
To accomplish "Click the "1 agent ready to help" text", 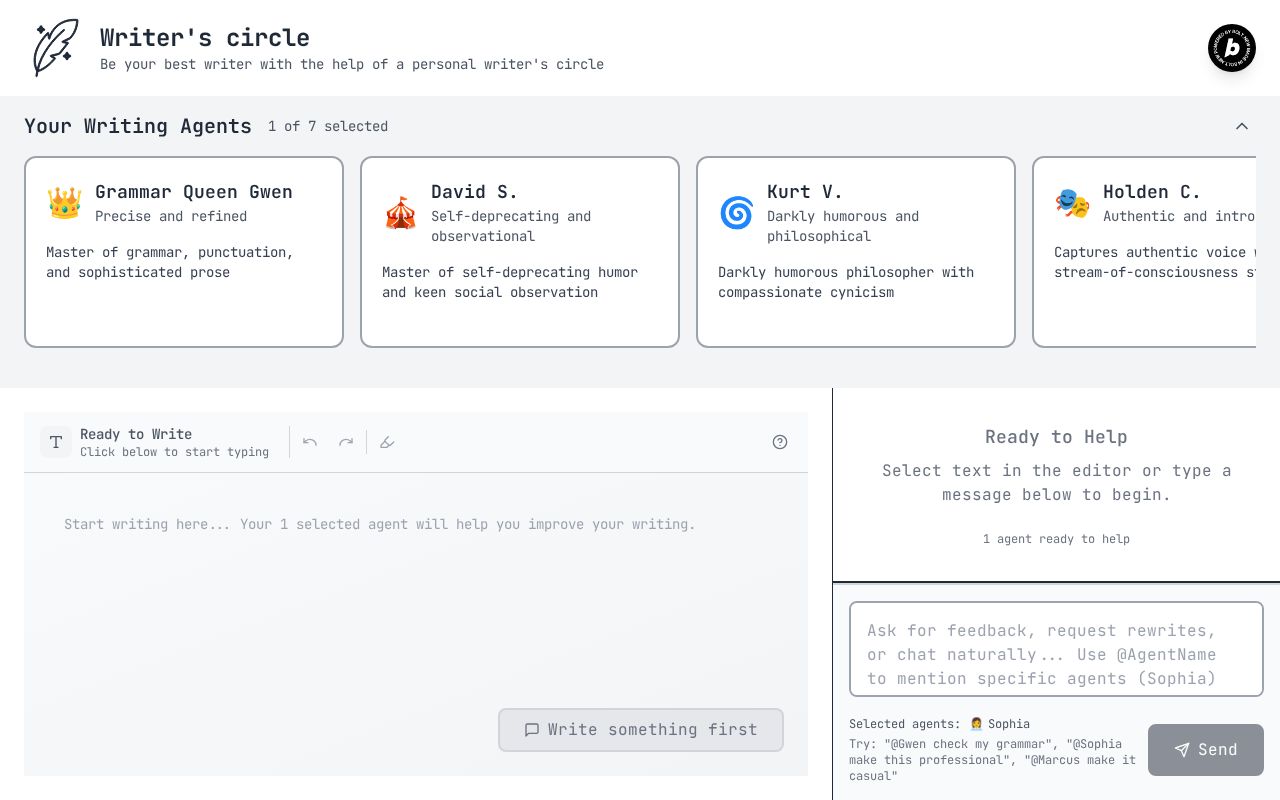I will coord(1056,539).
